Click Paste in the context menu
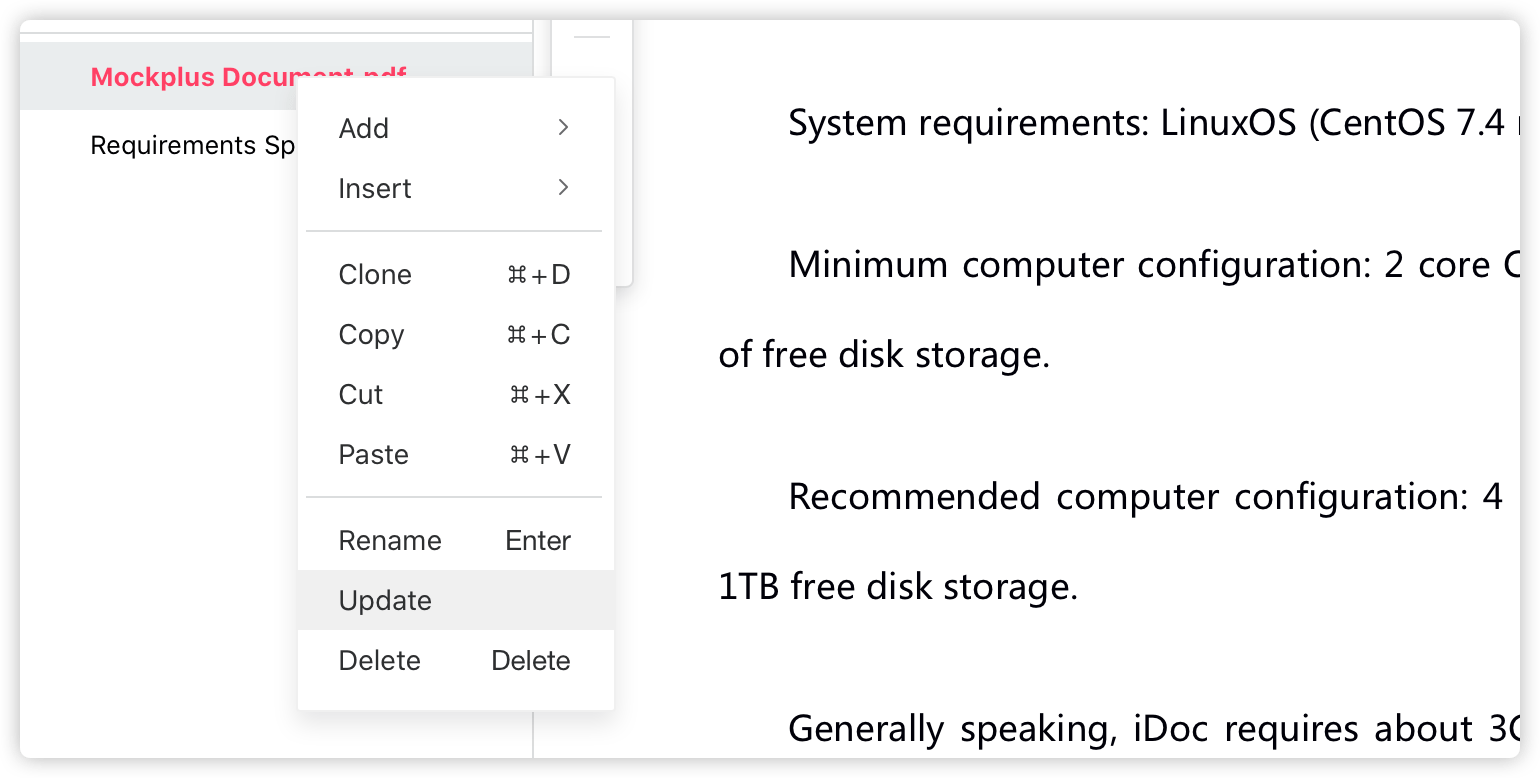Viewport: 1540px width, 778px height. 374,455
